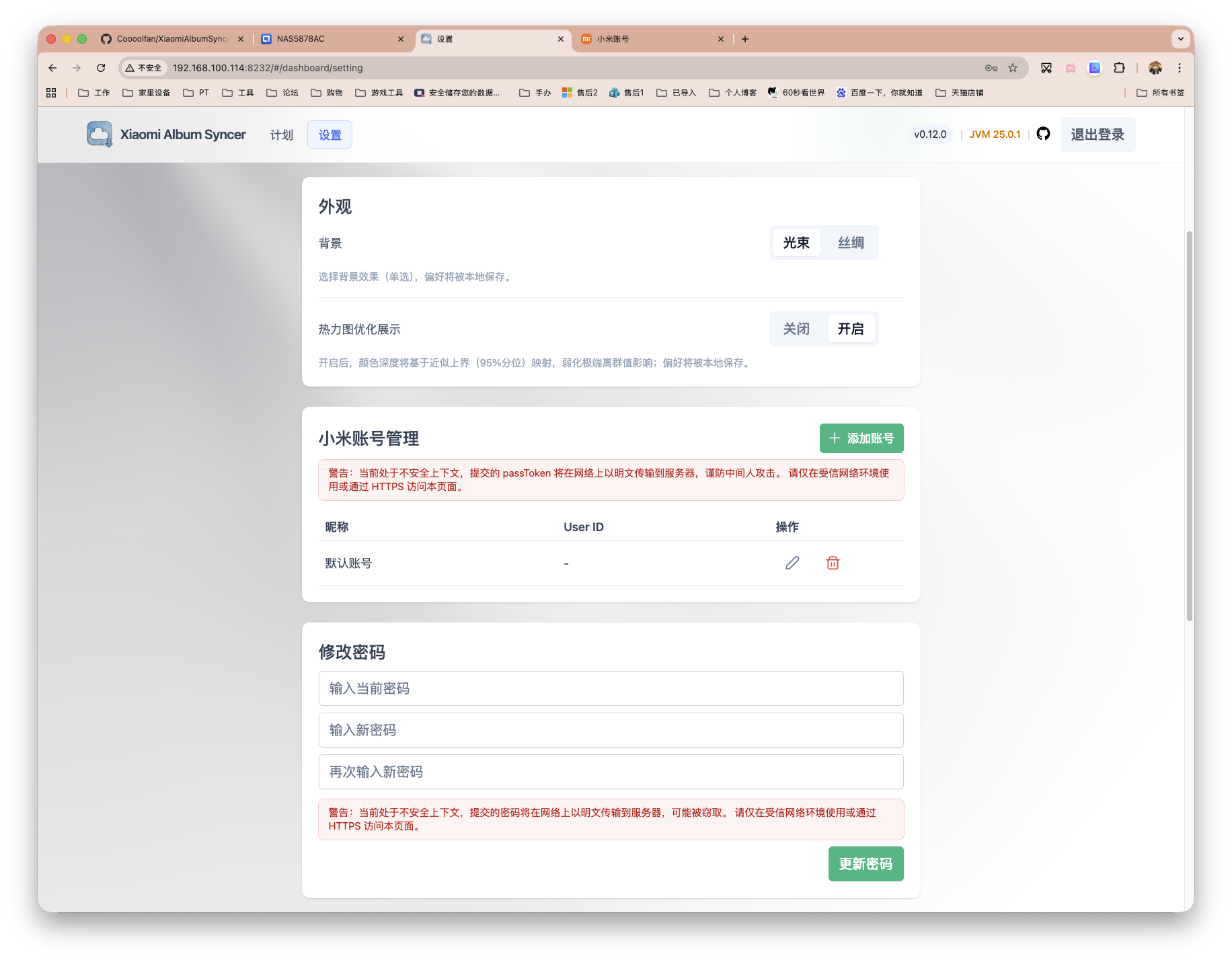Open the browser tab search chevron
1232x962 pixels.
click(x=1180, y=38)
